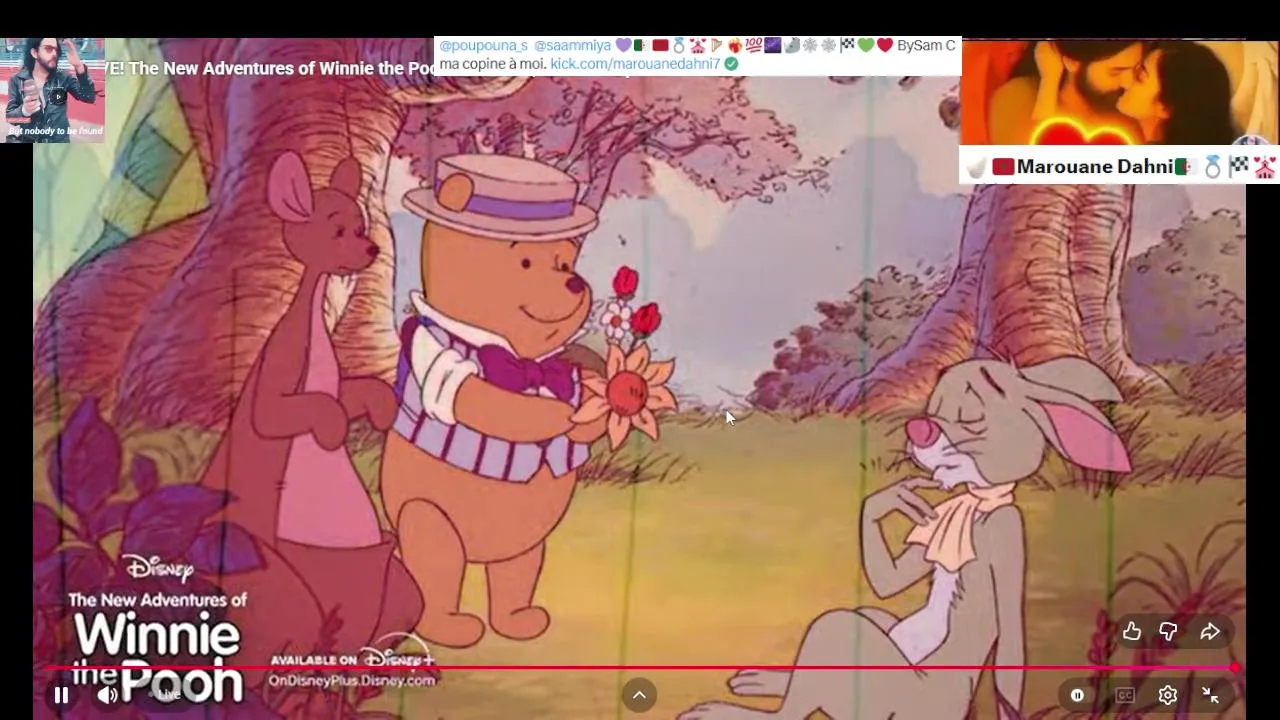The height and width of the screenshot is (720, 1280).
Task: Pause the live video
Action: 61,695
